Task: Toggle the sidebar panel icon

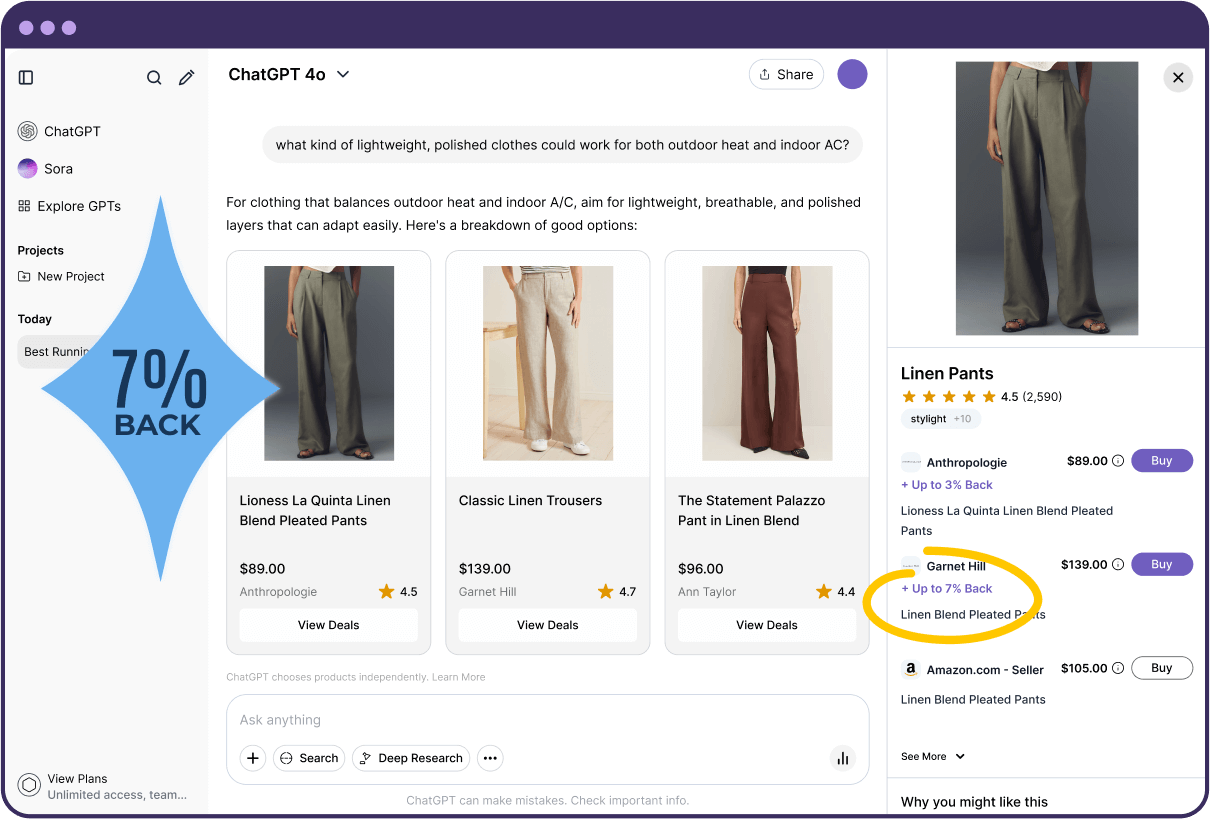Action: click(27, 77)
